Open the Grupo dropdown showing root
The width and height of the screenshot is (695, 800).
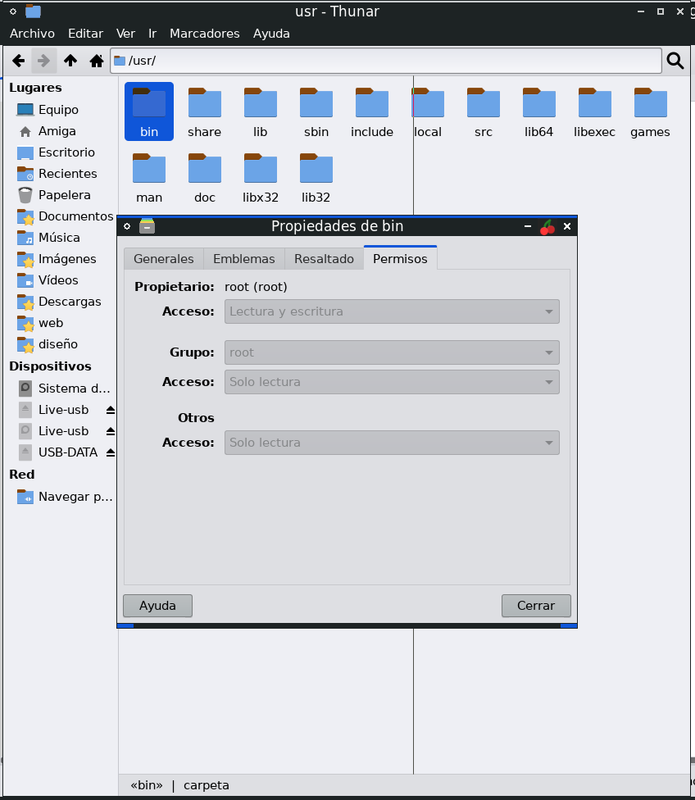point(392,353)
